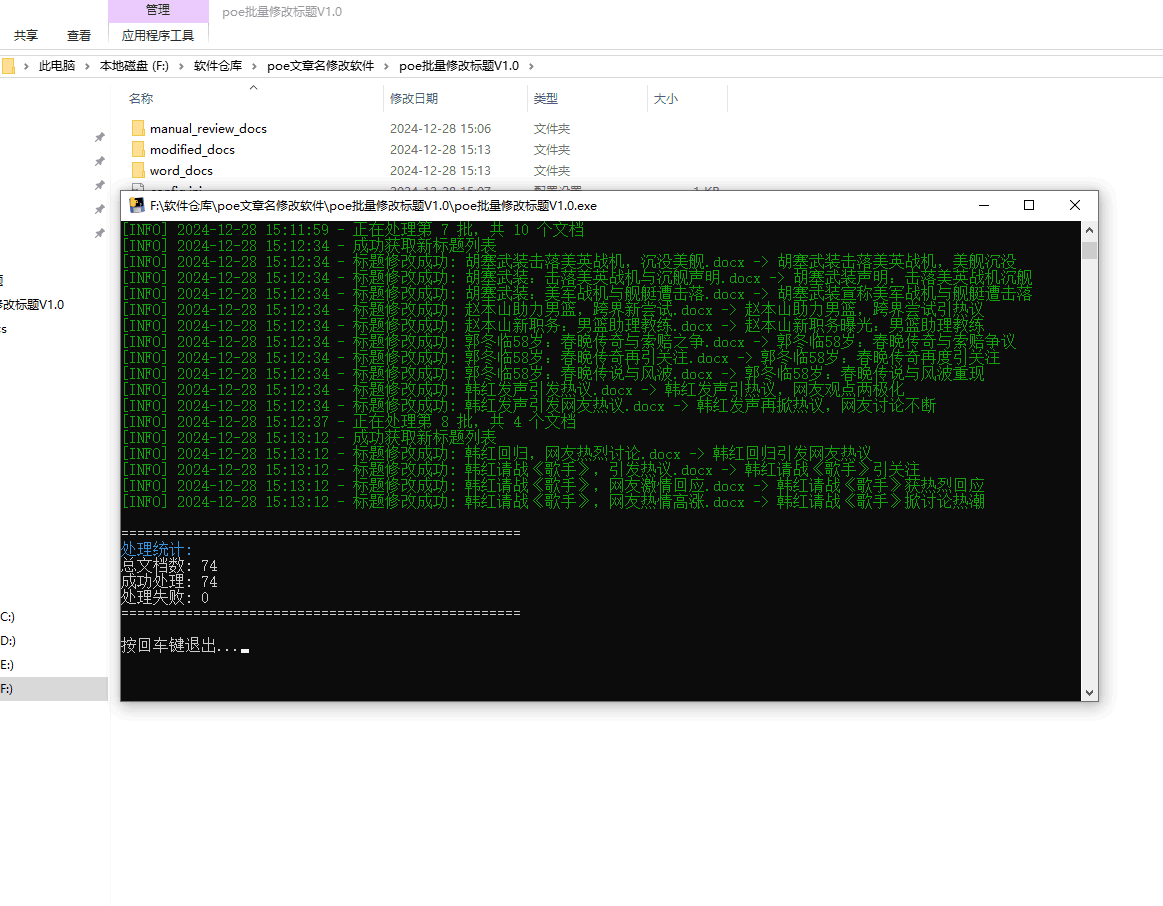Viewport: 1163px width, 906px height.
Task: Click 此电脑 in the address breadcrumb
Action: click(x=57, y=66)
